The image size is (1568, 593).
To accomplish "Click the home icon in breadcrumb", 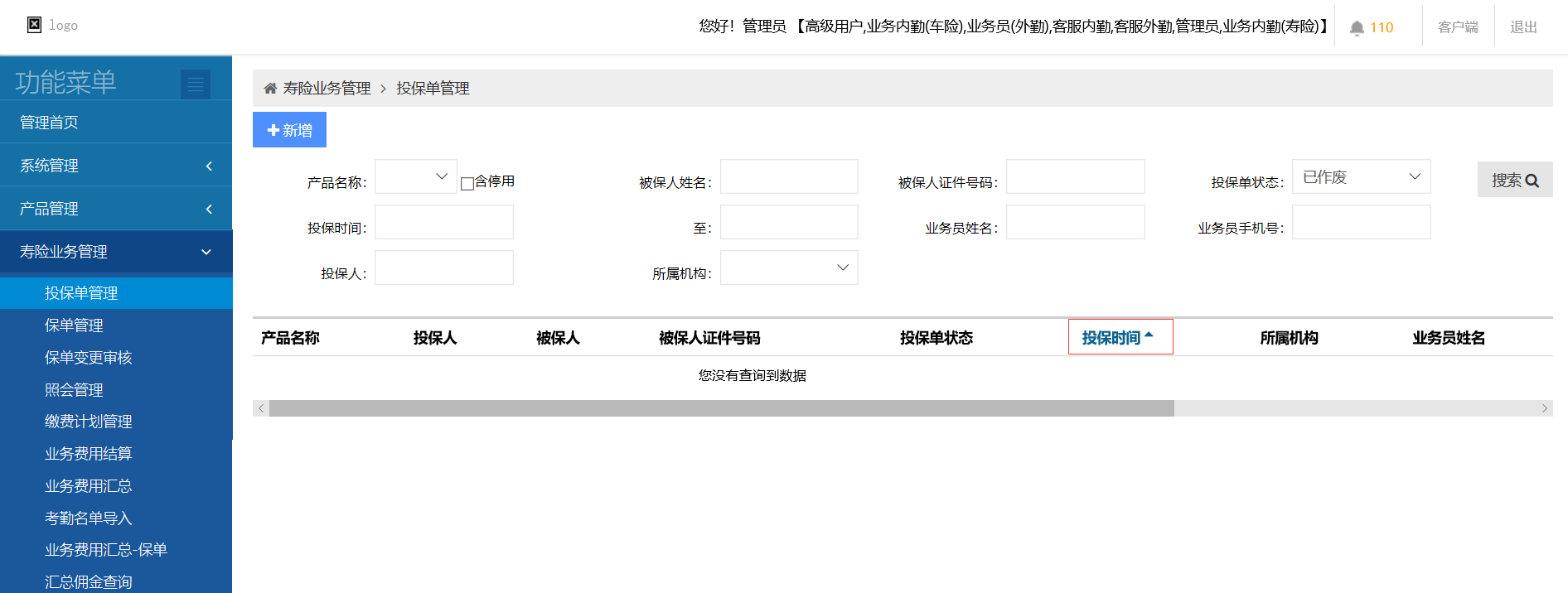I will click(270, 88).
